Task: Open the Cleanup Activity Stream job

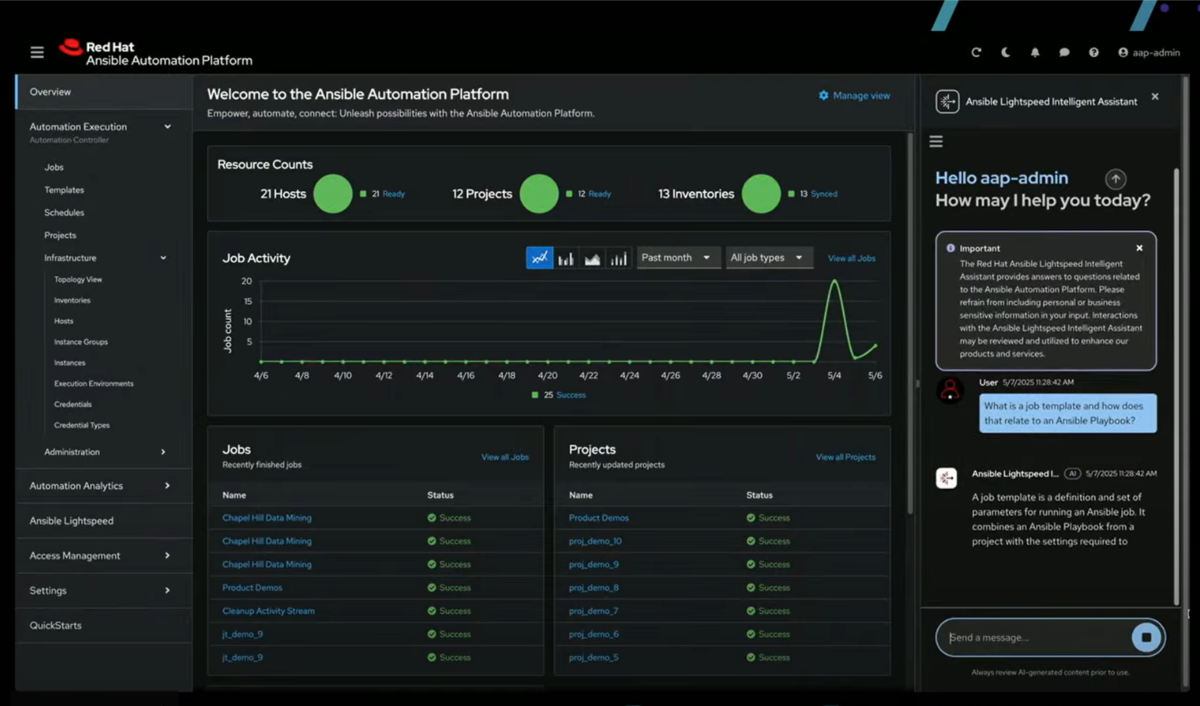Action: coord(268,611)
